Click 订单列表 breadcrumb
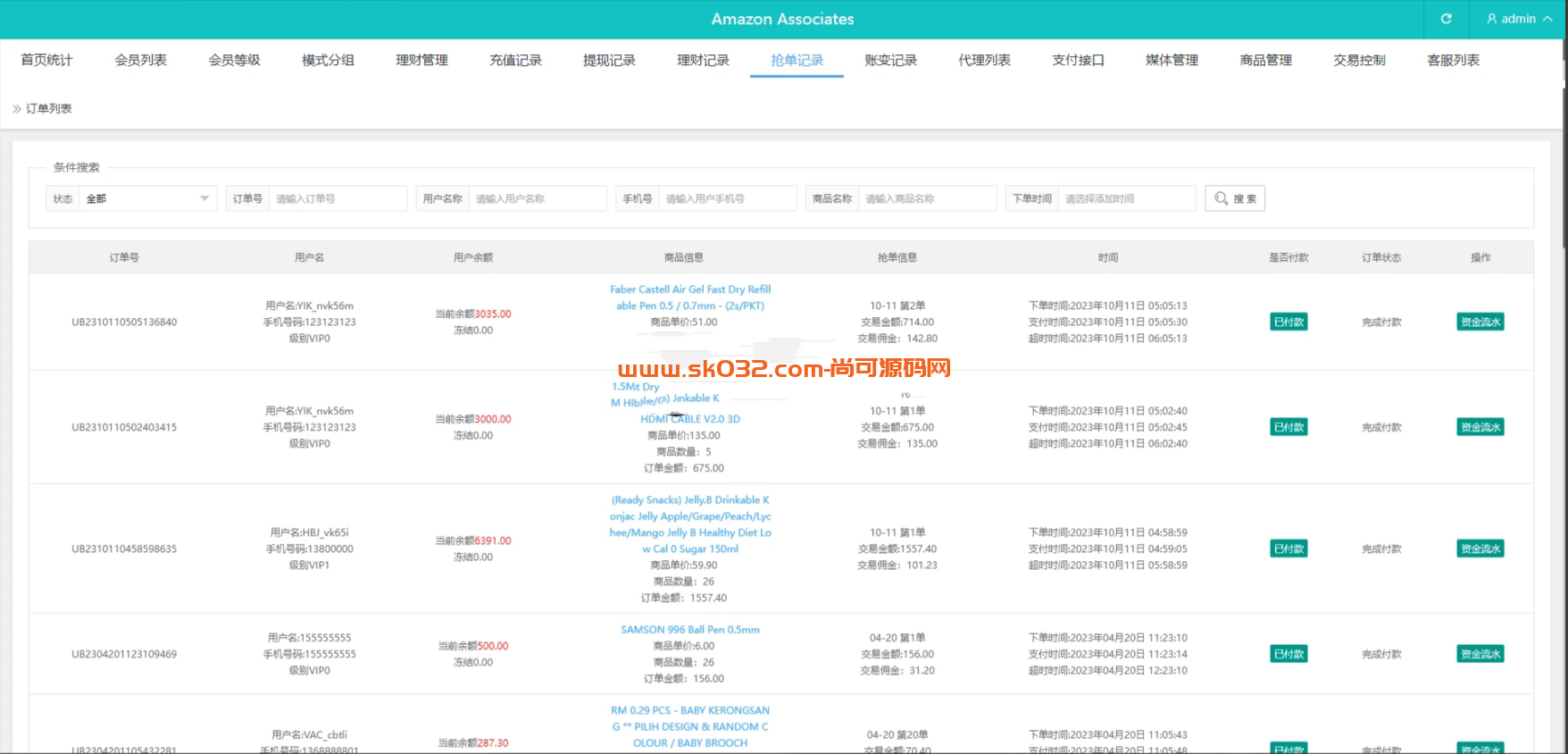Screen dimensions: 1568x754 (x=48, y=108)
